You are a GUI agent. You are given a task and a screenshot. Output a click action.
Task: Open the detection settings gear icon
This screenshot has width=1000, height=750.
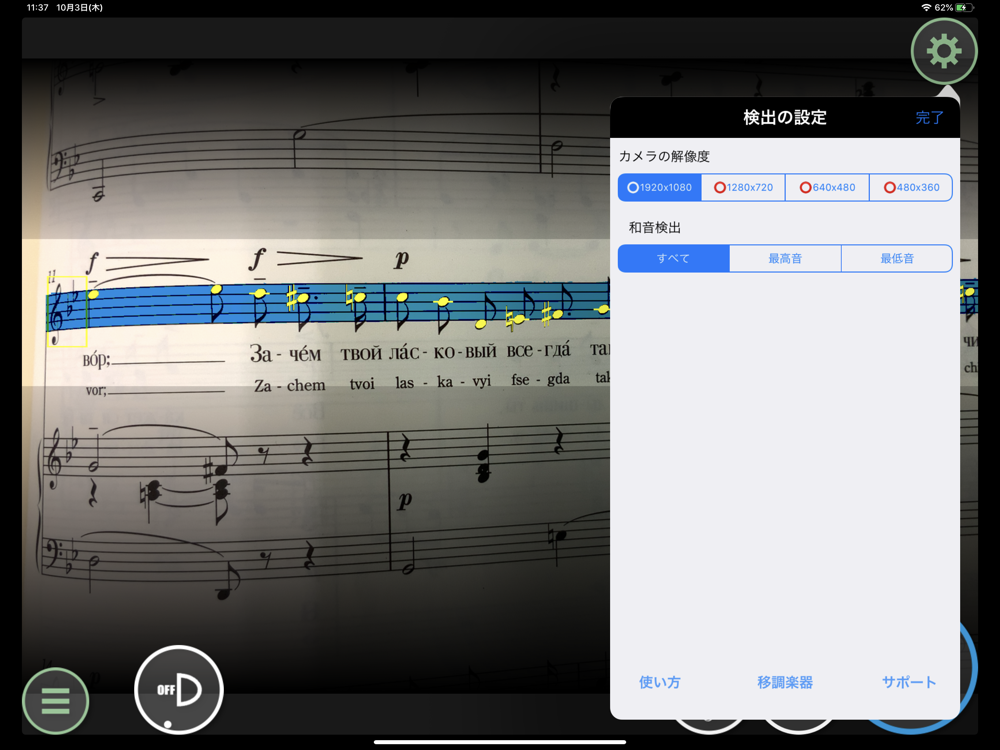(944, 51)
